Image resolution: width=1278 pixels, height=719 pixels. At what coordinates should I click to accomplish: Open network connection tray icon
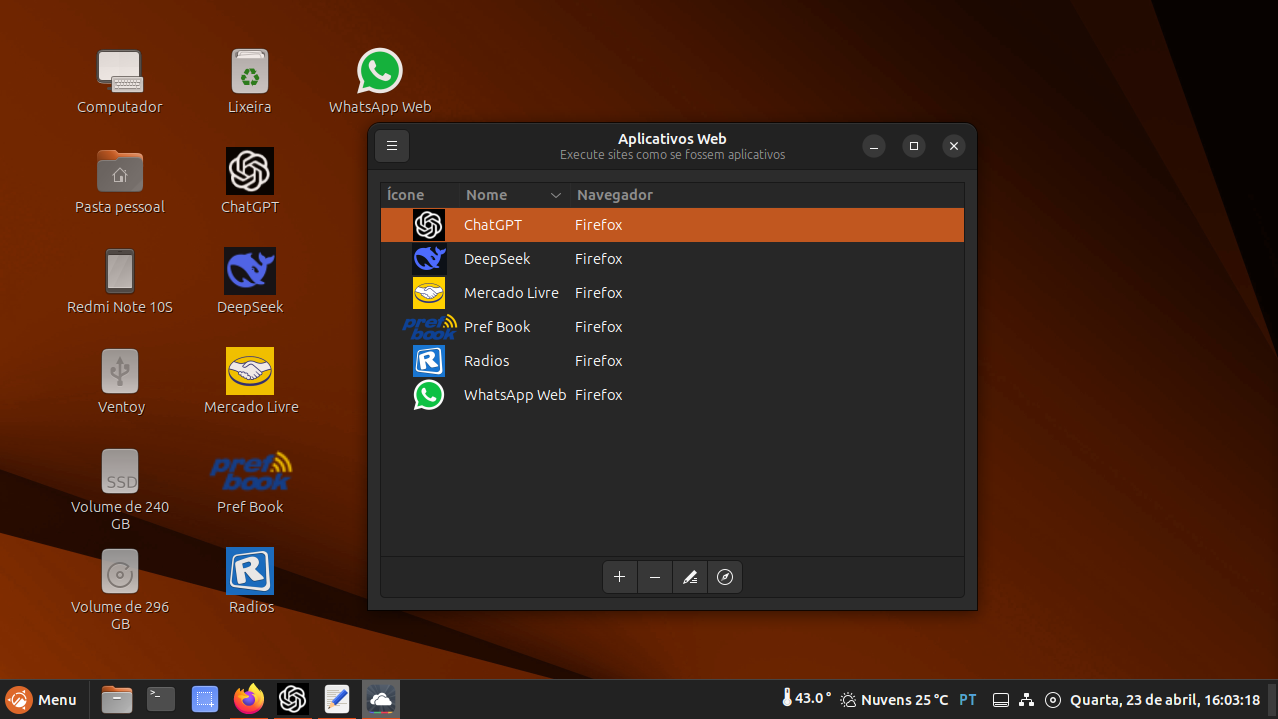click(1026, 700)
